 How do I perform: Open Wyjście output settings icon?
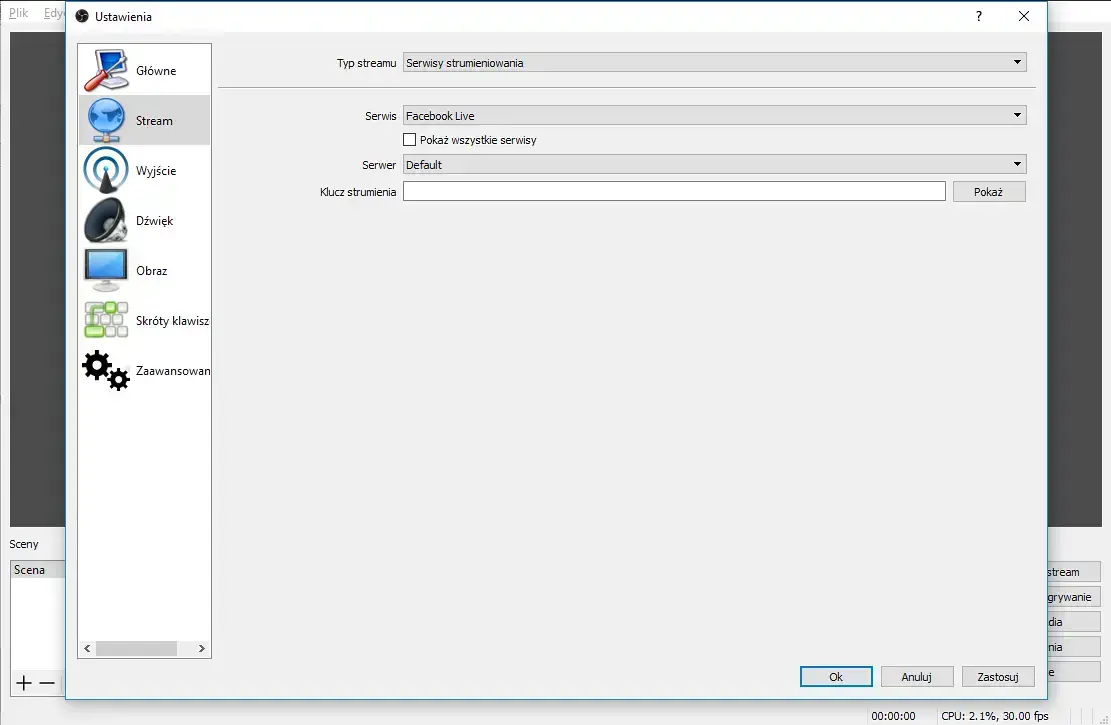105,170
